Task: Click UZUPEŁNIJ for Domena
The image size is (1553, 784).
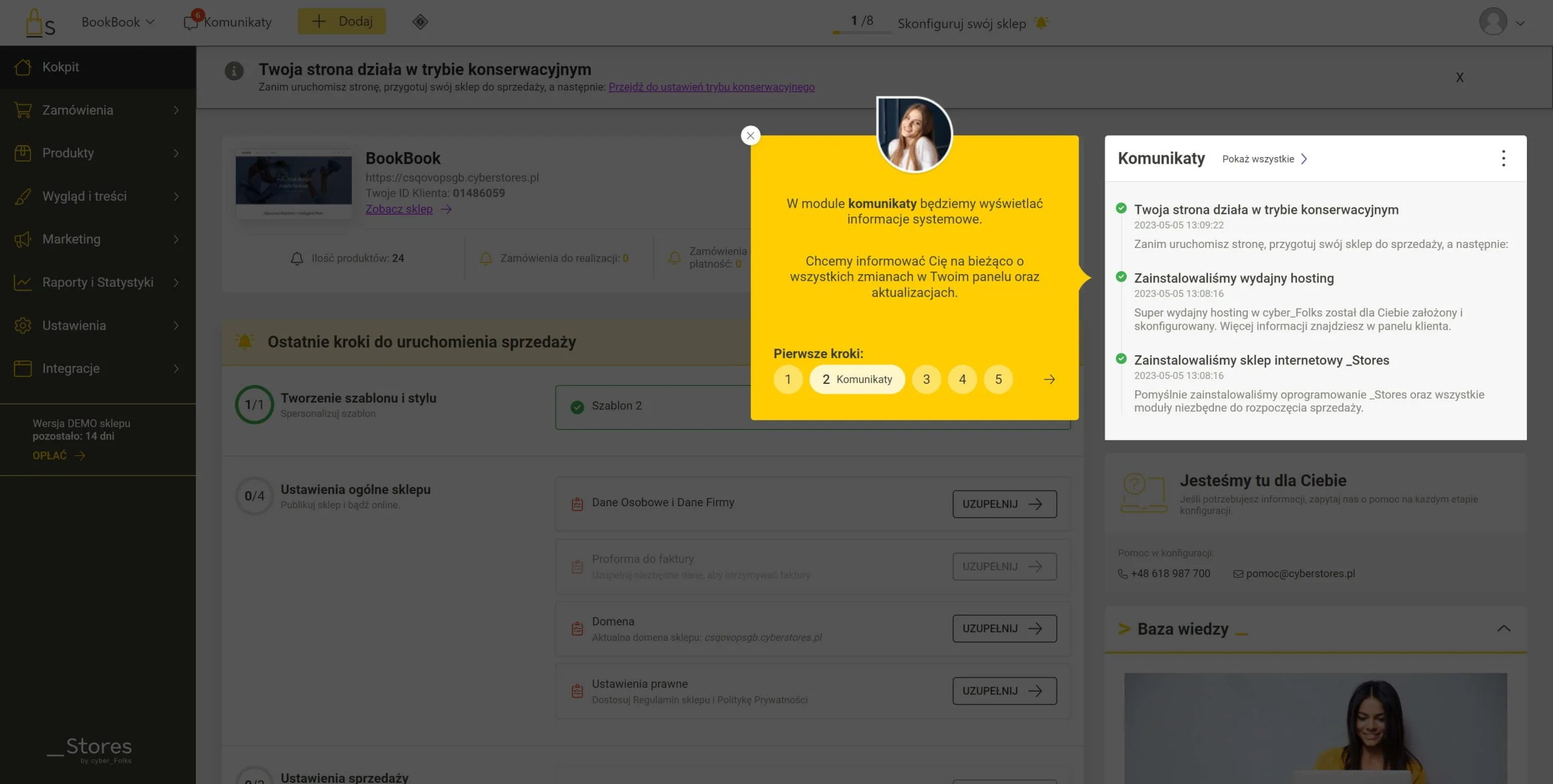Action: pyautogui.click(x=1005, y=628)
